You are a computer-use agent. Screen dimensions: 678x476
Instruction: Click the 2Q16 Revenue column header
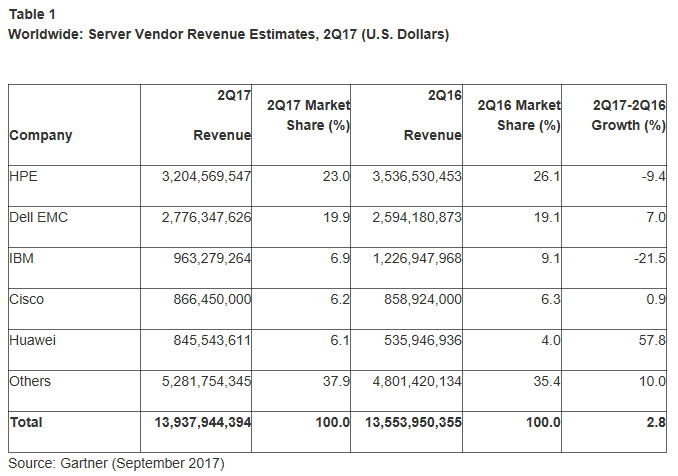(432, 115)
